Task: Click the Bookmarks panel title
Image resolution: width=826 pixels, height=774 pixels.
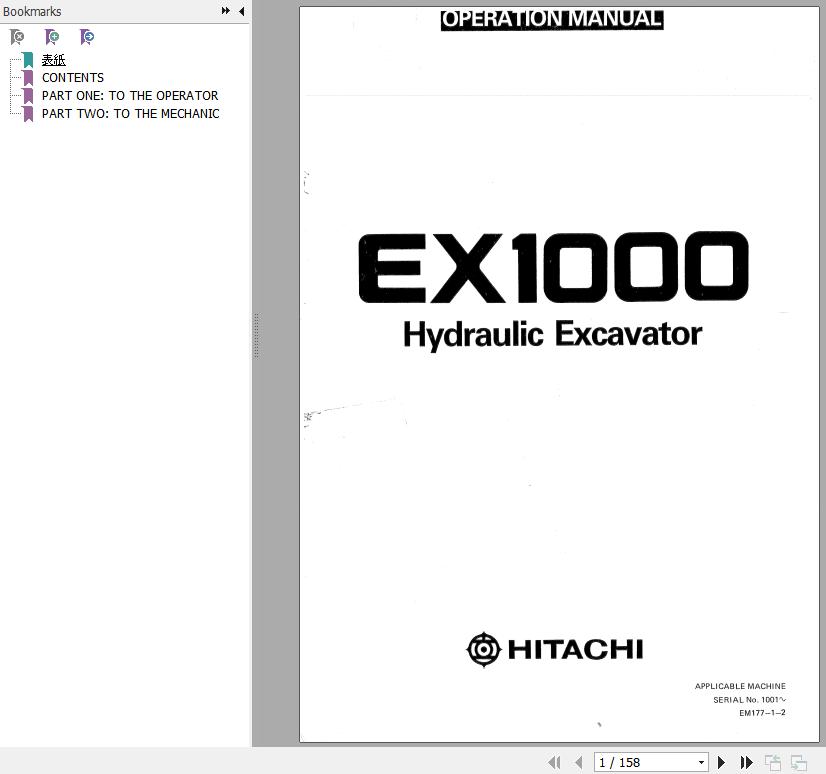Action: [32, 11]
